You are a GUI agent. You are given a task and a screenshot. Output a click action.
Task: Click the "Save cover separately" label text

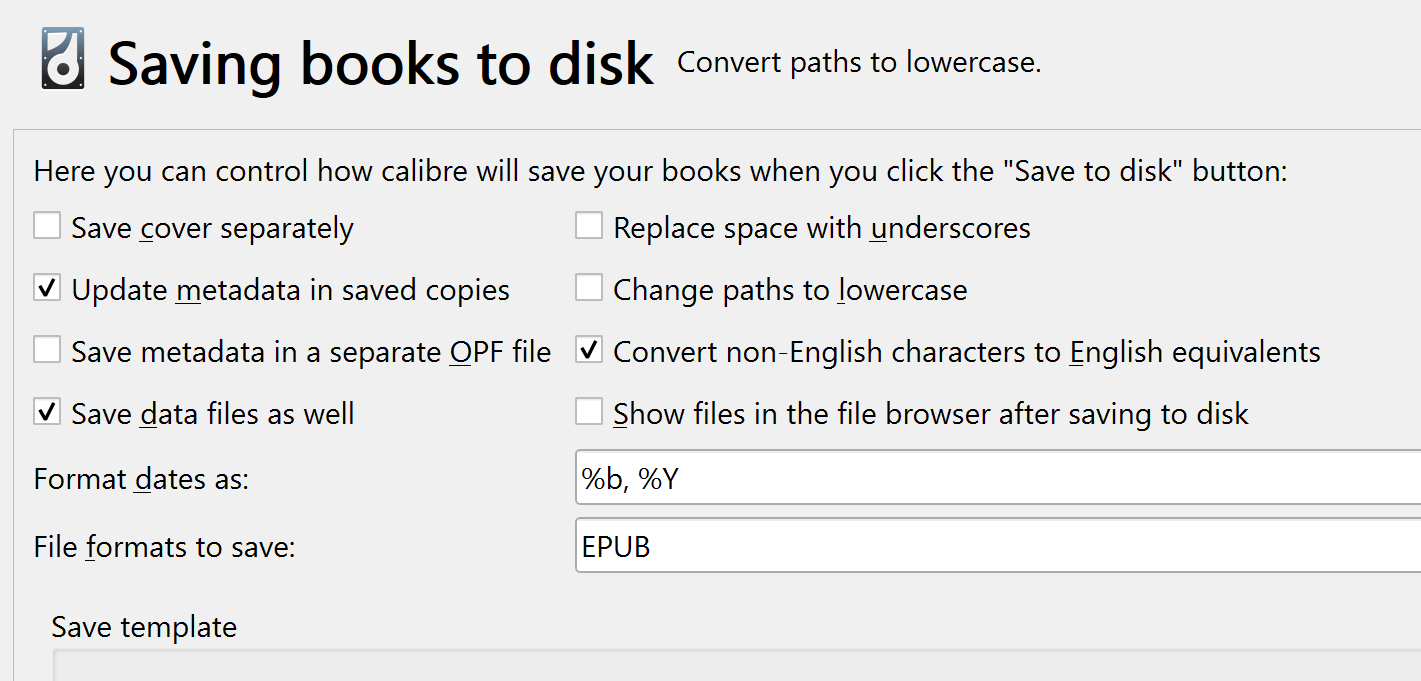pyautogui.click(x=212, y=228)
